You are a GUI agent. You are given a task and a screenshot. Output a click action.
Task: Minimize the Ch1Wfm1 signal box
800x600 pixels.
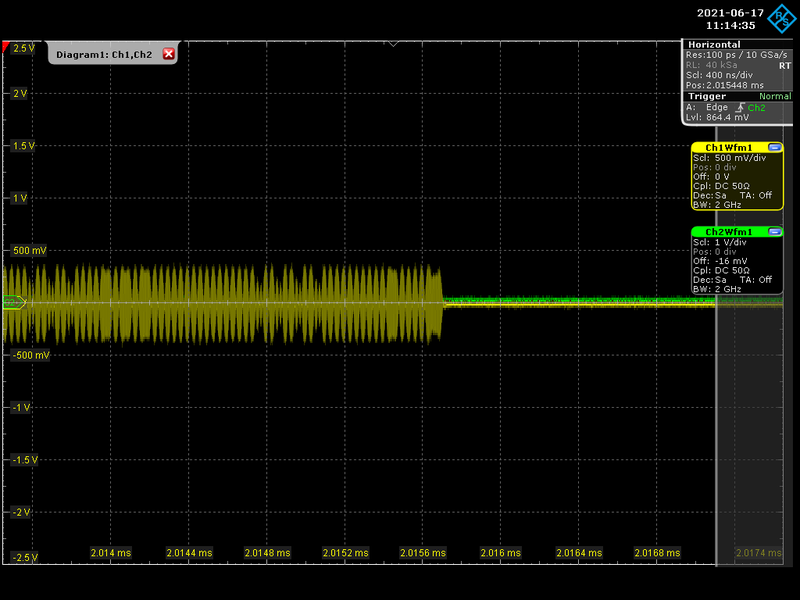pos(774,147)
